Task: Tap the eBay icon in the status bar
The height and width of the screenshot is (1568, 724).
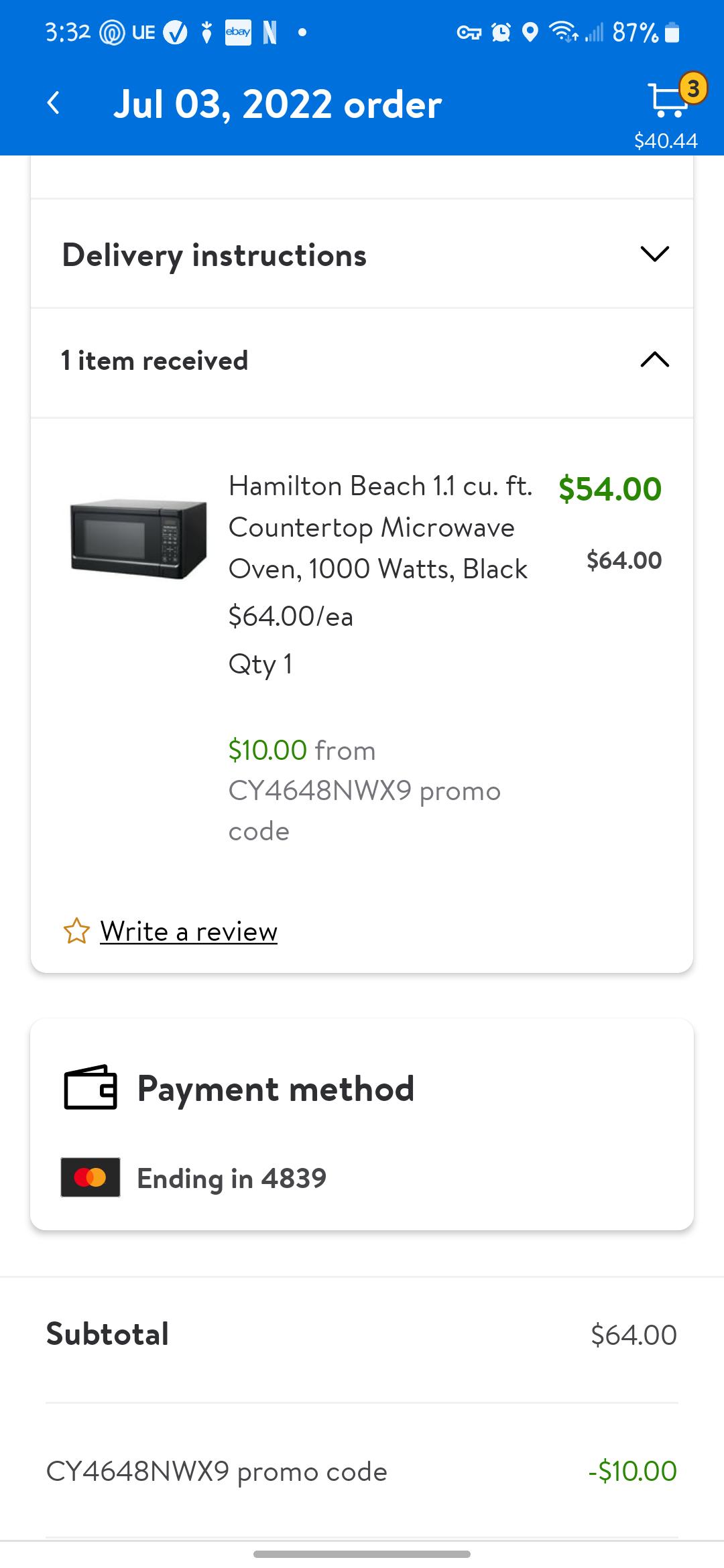Action: 239,31
